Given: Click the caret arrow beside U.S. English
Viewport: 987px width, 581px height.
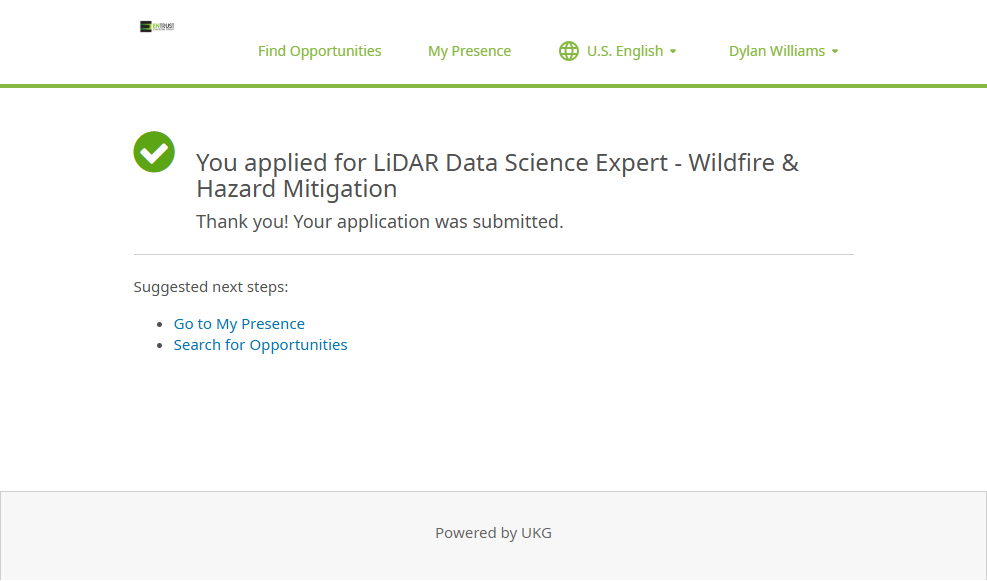Looking at the screenshot, I should click(x=673, y=52).
